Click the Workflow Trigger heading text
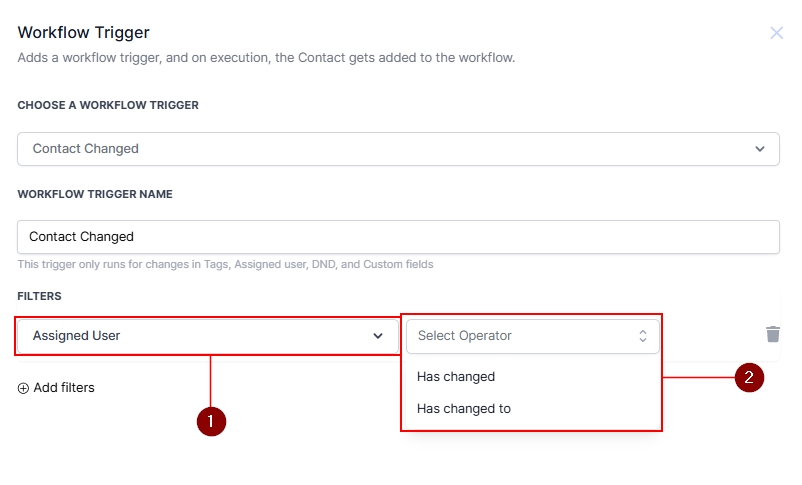The width and height of the screenshot is (802, 485). coord(83,33)
